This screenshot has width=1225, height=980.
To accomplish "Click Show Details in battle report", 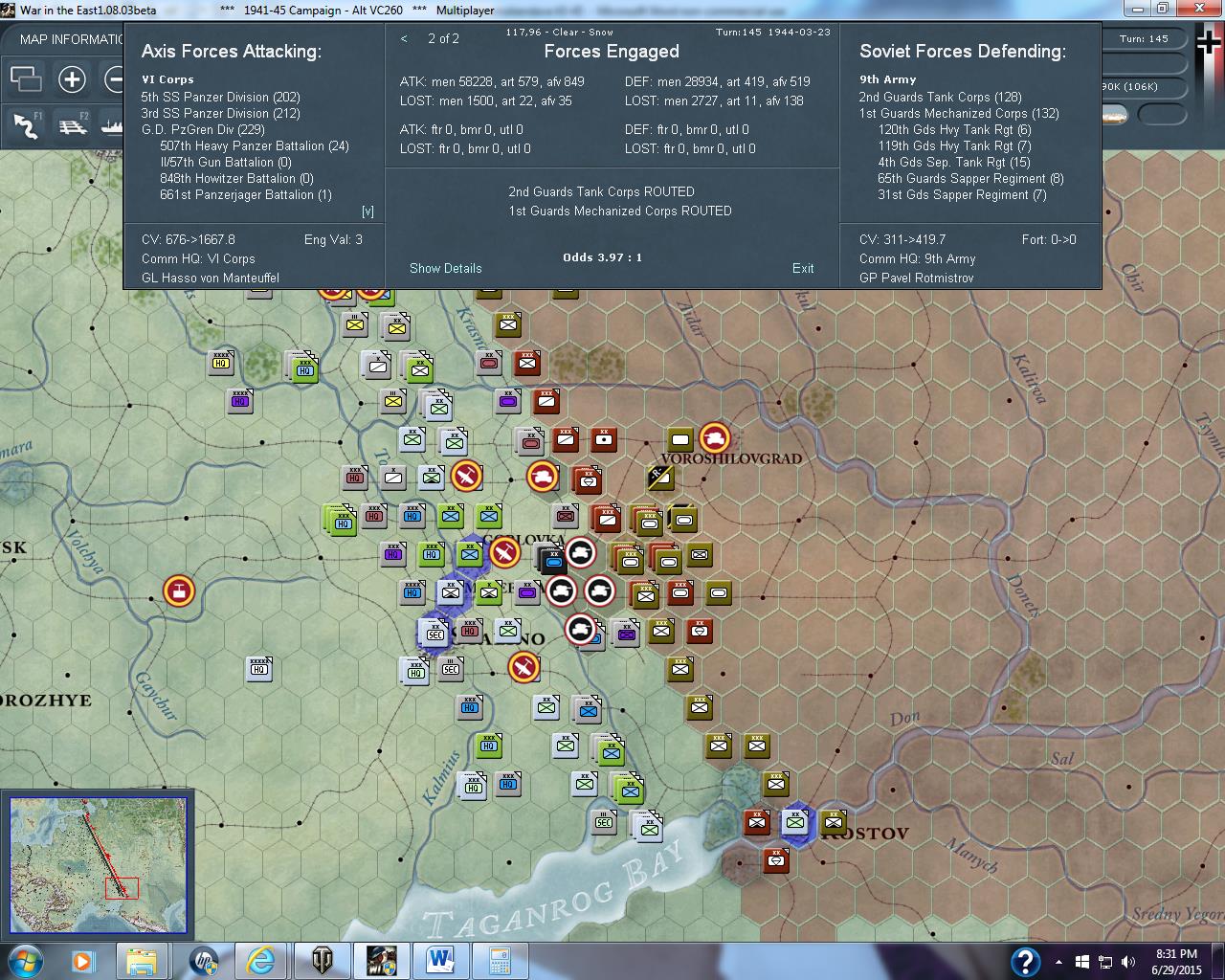I will [x=446, y=268].
